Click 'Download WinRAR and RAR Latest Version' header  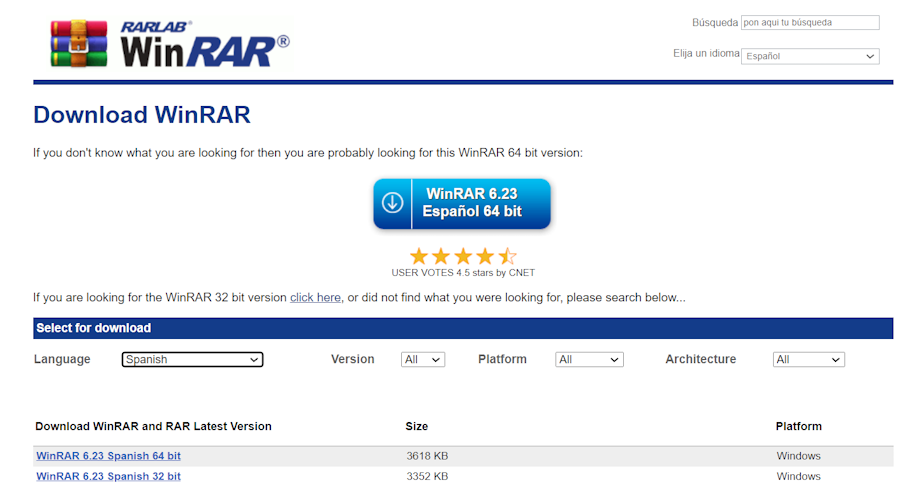(x=153, y=426)
